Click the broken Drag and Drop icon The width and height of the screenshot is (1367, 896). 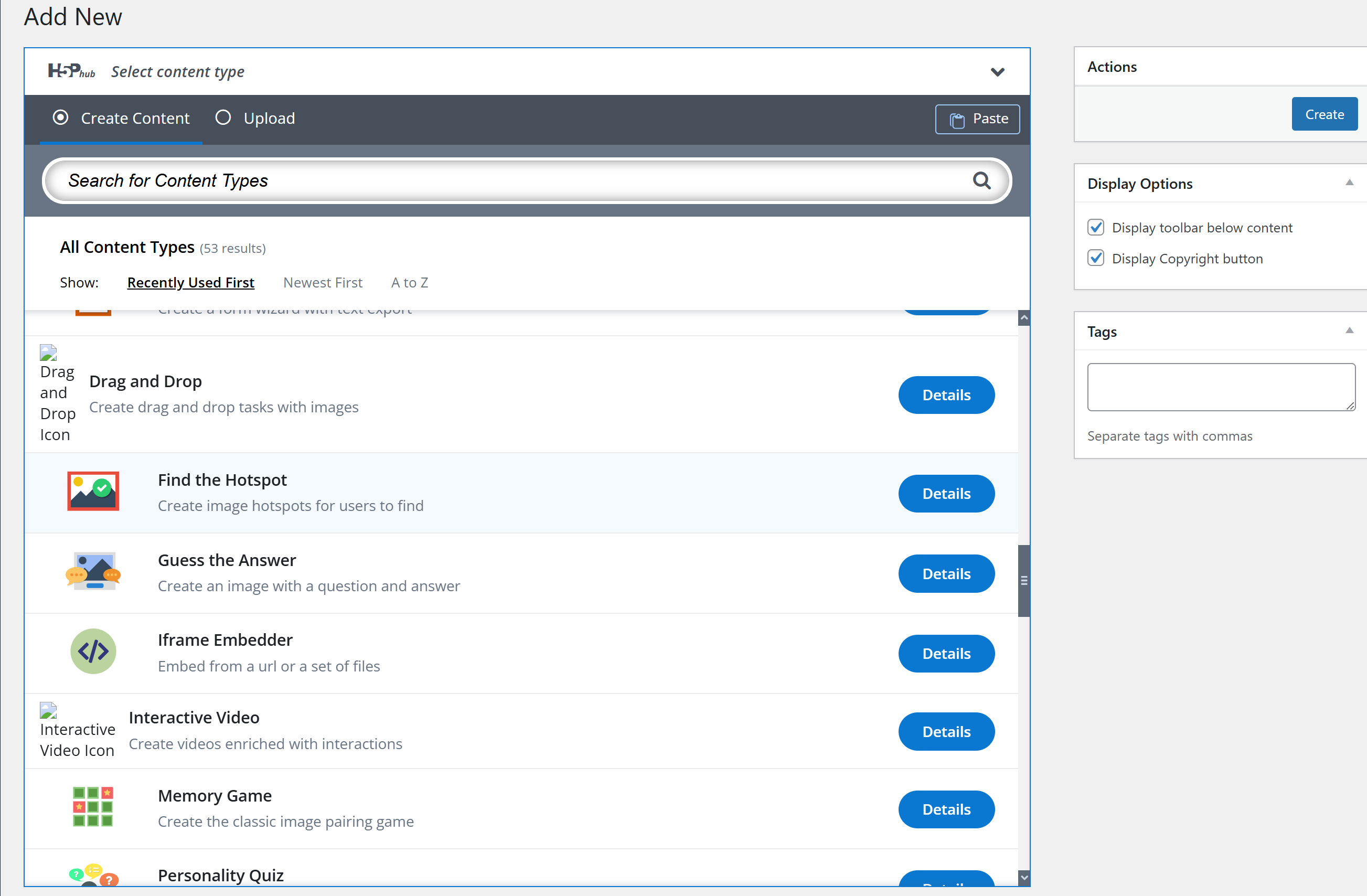[49, 353]
